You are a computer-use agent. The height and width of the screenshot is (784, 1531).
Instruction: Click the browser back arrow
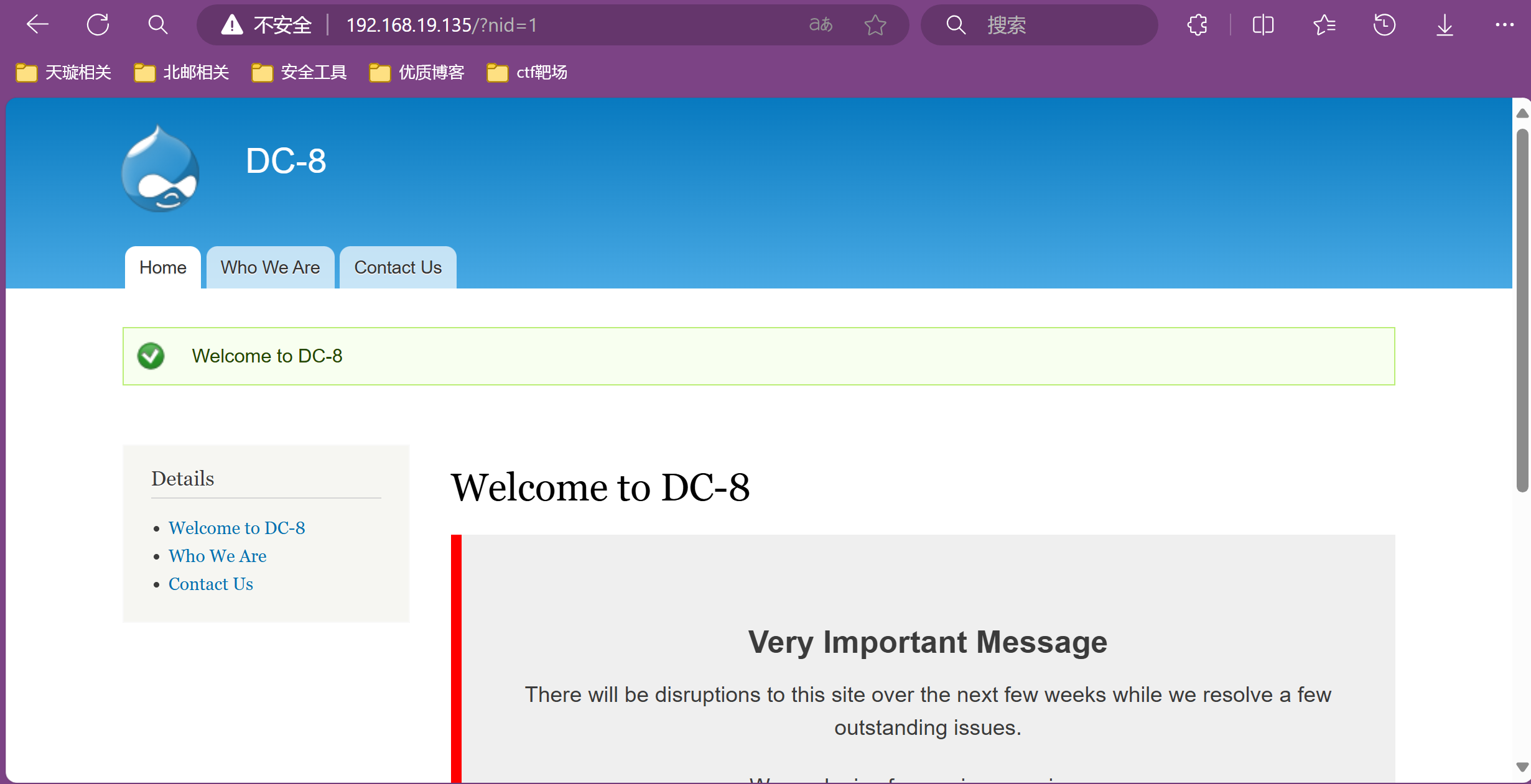click(x=38, y=25)
